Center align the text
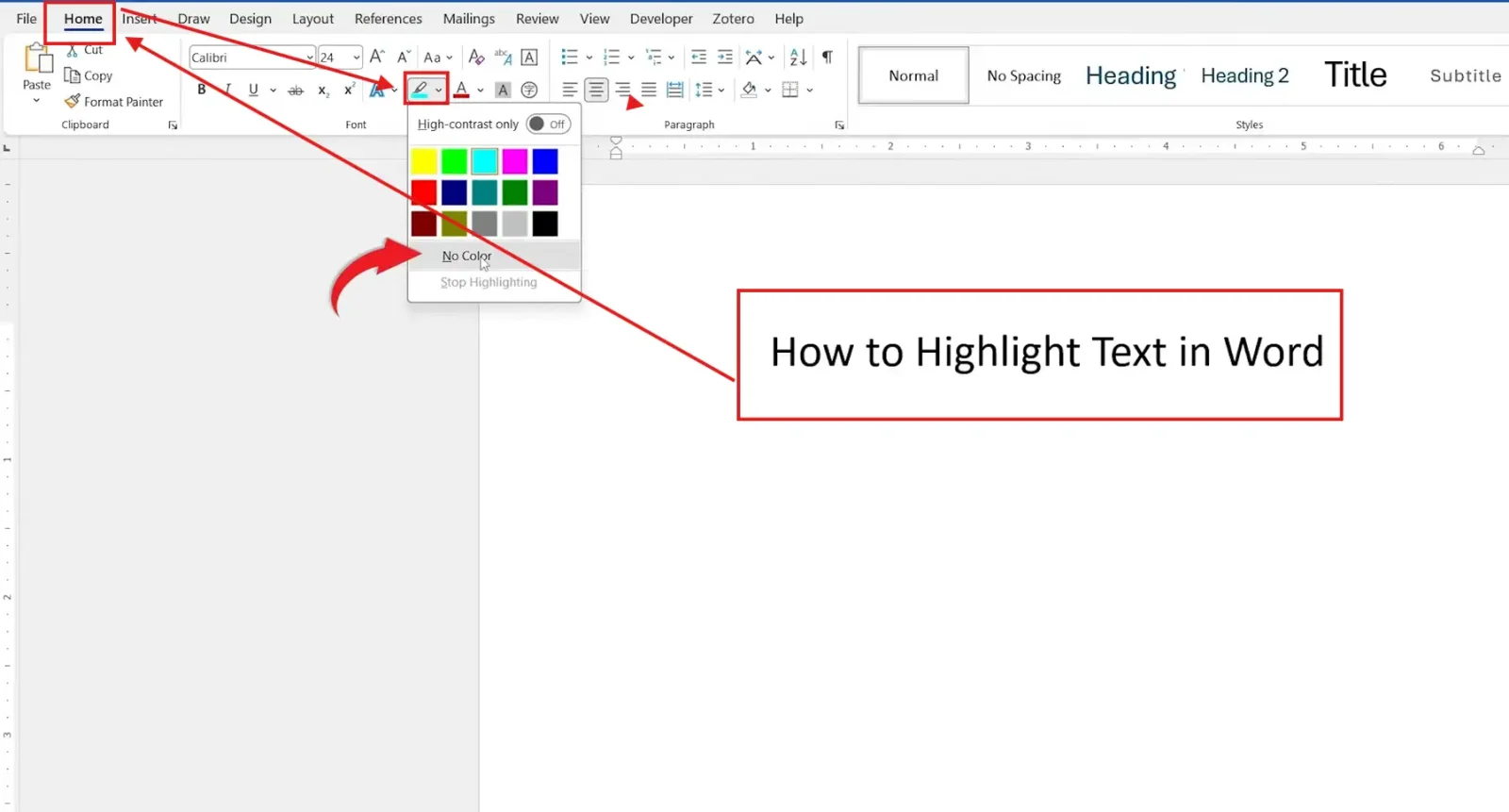Viewport: 1509px width, 812px height. [x=596, y=91]
